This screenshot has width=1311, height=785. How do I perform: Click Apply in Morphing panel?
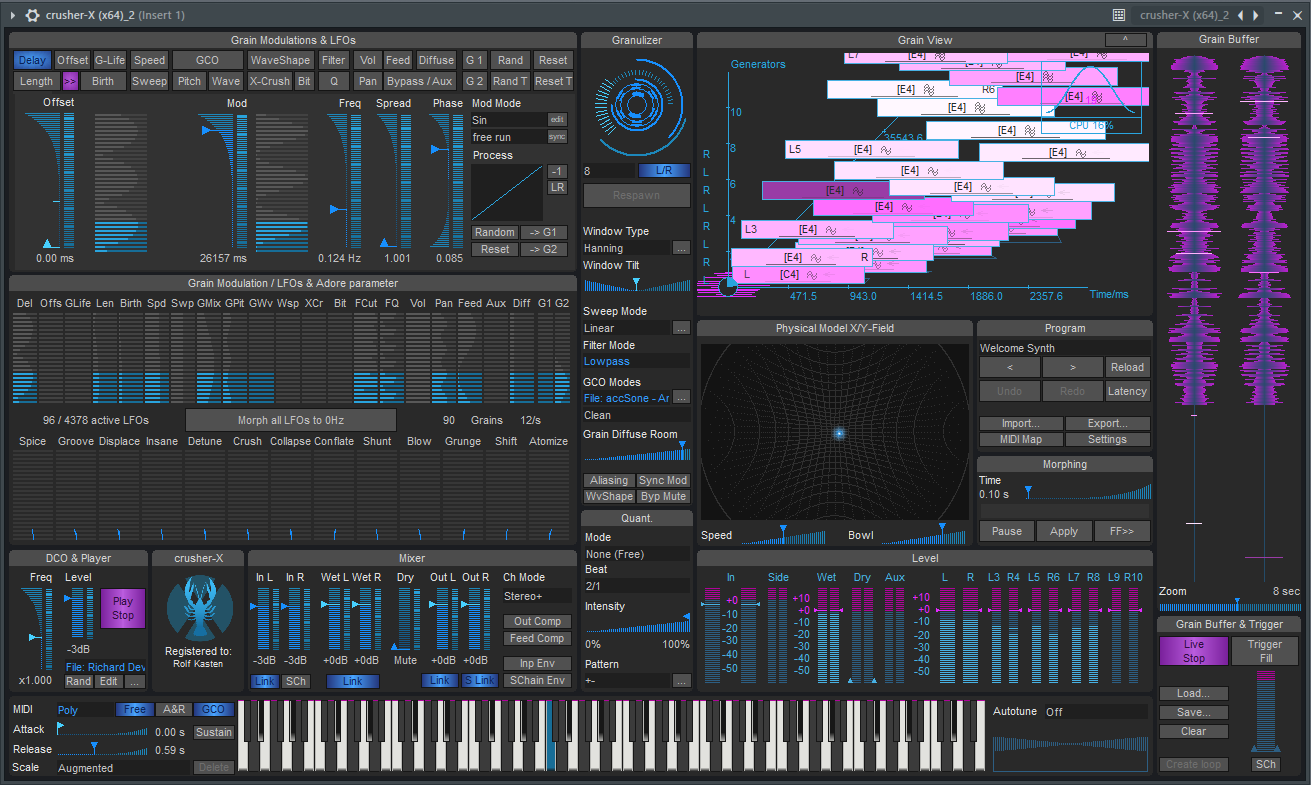pyautogui.click(x=1064, y=531)
